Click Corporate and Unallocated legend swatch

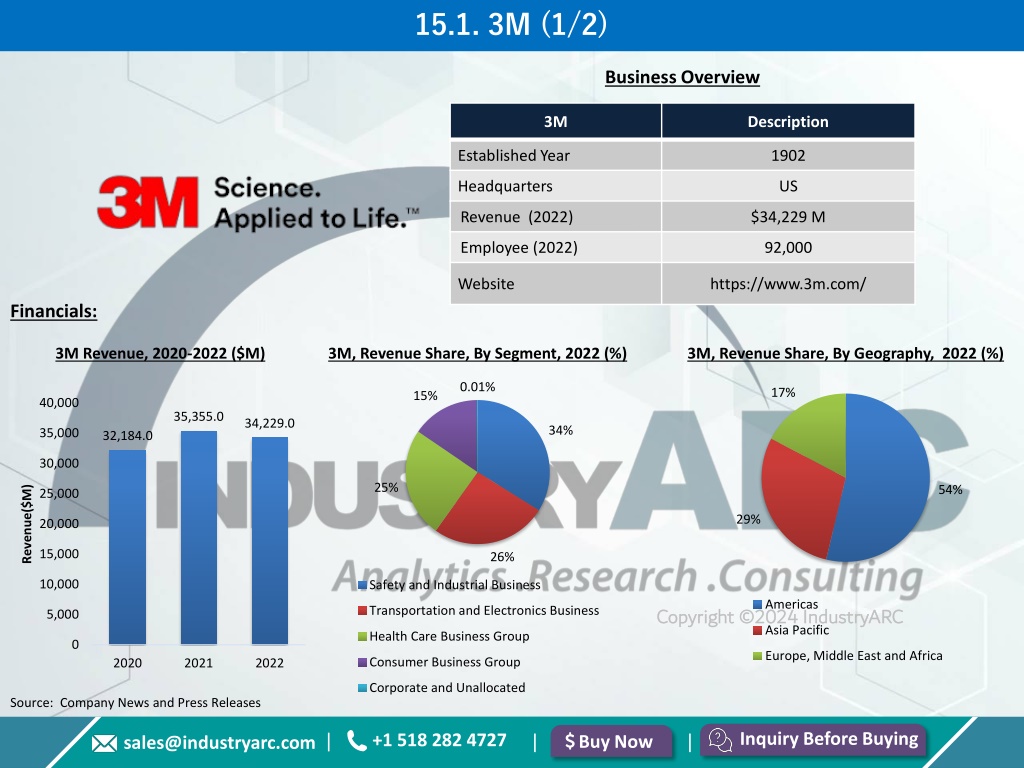[362, 688]
